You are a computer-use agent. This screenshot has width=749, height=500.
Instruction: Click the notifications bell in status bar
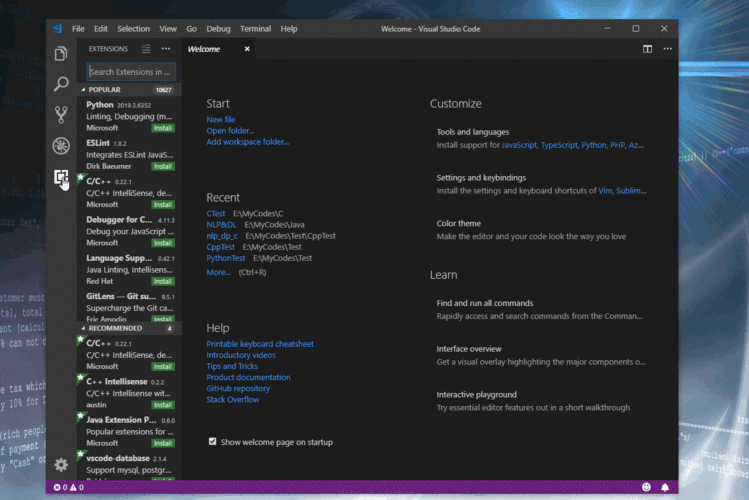pyautogui.click(x=665, y=487)
